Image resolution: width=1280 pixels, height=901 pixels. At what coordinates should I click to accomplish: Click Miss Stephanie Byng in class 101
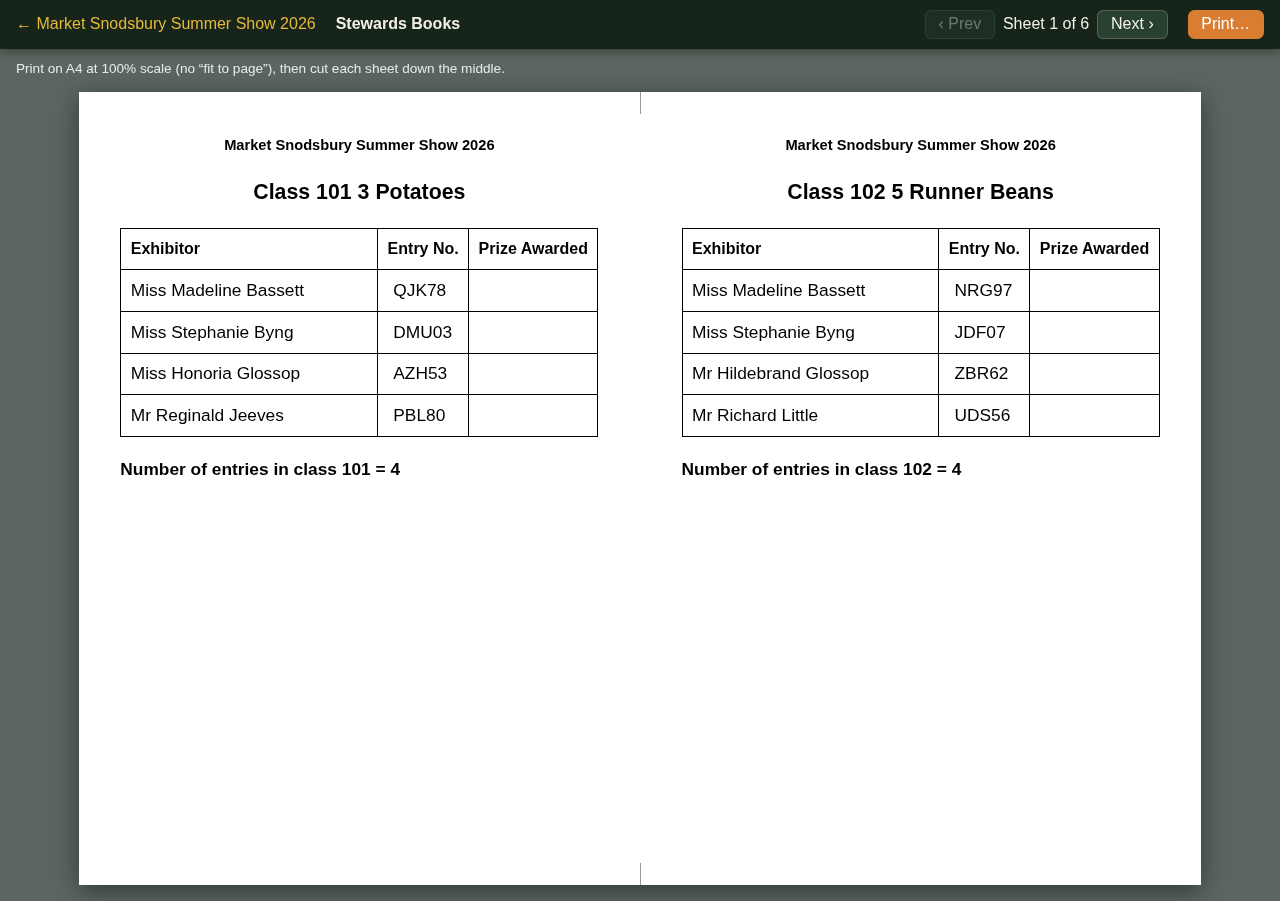coord(212,333)
